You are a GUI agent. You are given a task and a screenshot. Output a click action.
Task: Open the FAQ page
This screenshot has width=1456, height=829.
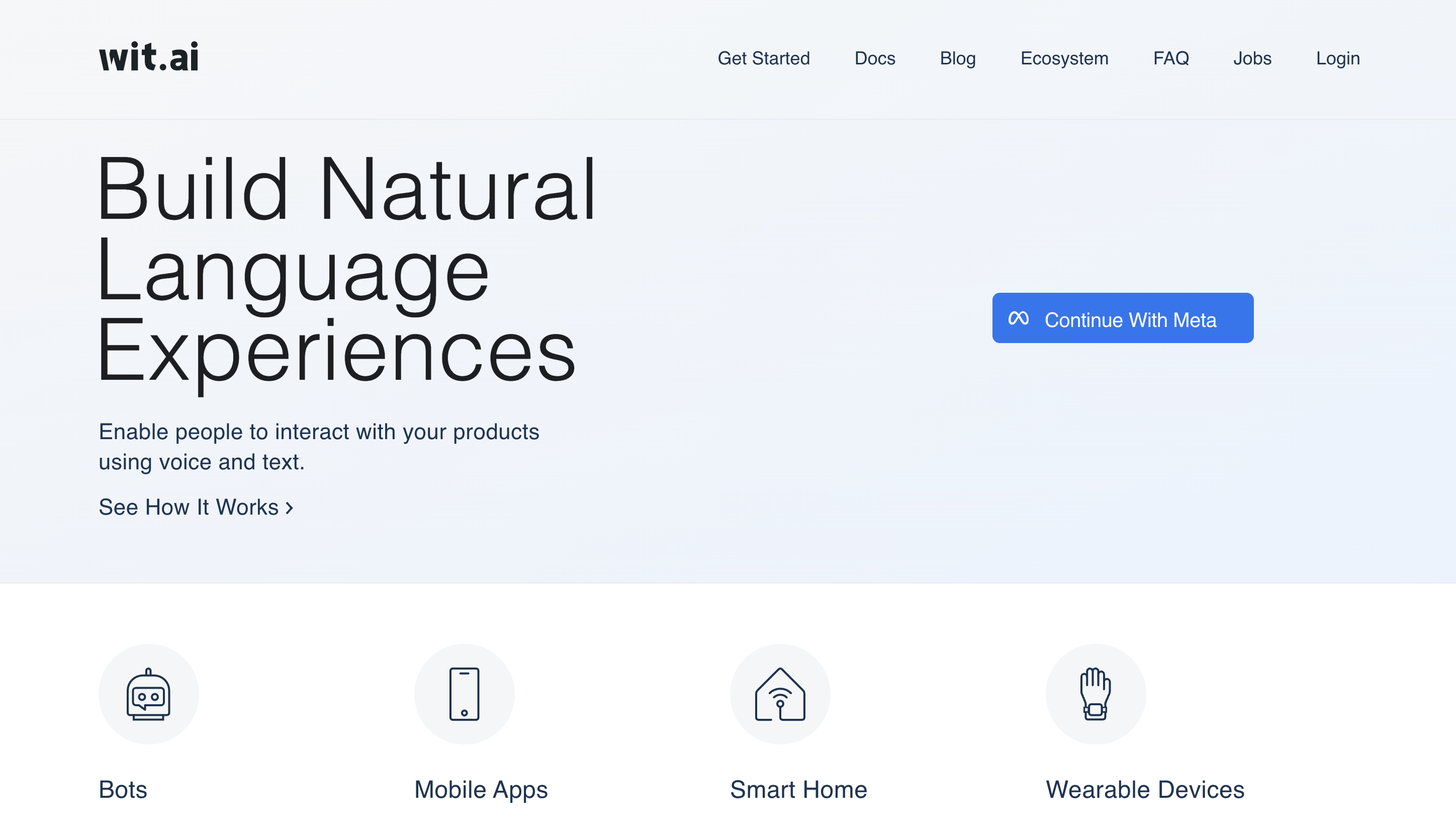(1170, 58)
